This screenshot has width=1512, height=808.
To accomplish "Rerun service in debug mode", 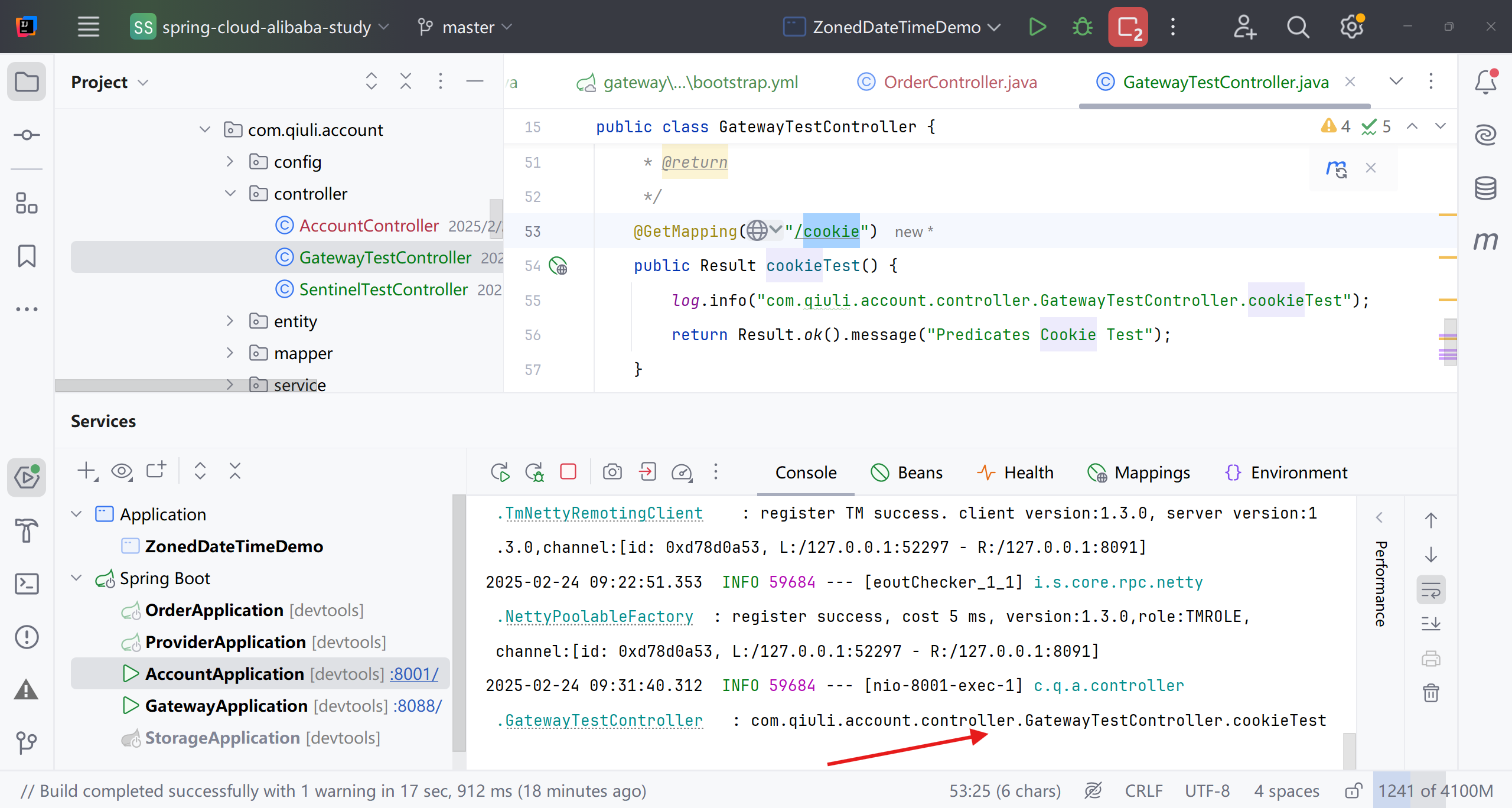I will click(x=535, y=472).
